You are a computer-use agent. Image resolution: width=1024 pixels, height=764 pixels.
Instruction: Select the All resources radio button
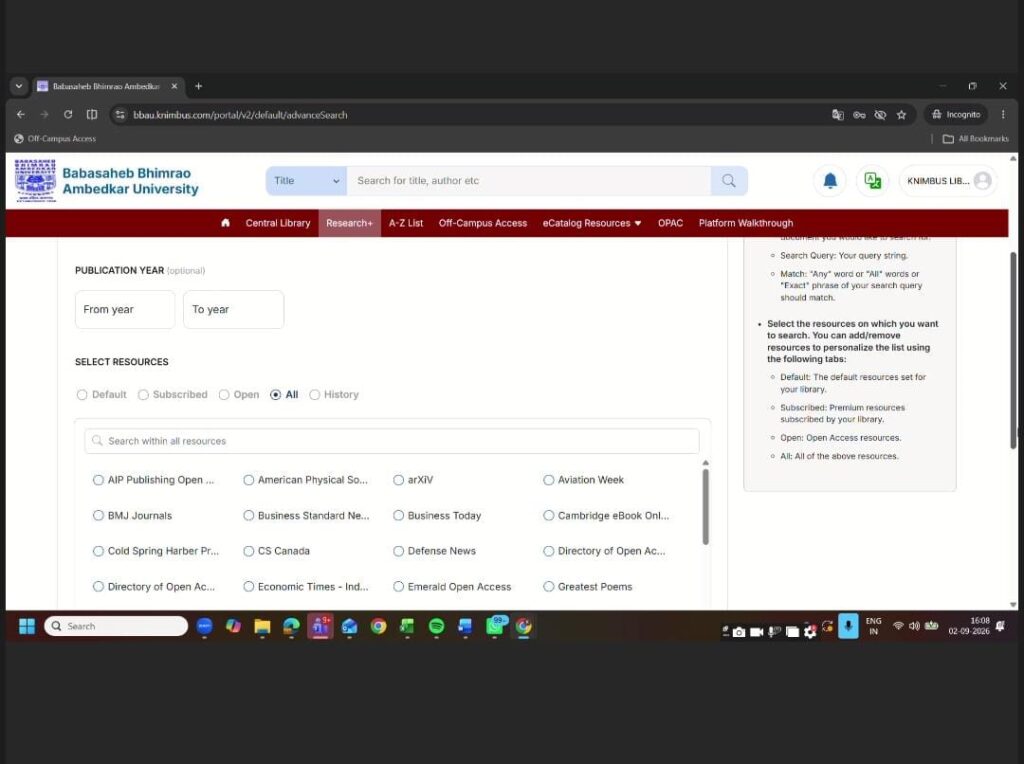276,394
